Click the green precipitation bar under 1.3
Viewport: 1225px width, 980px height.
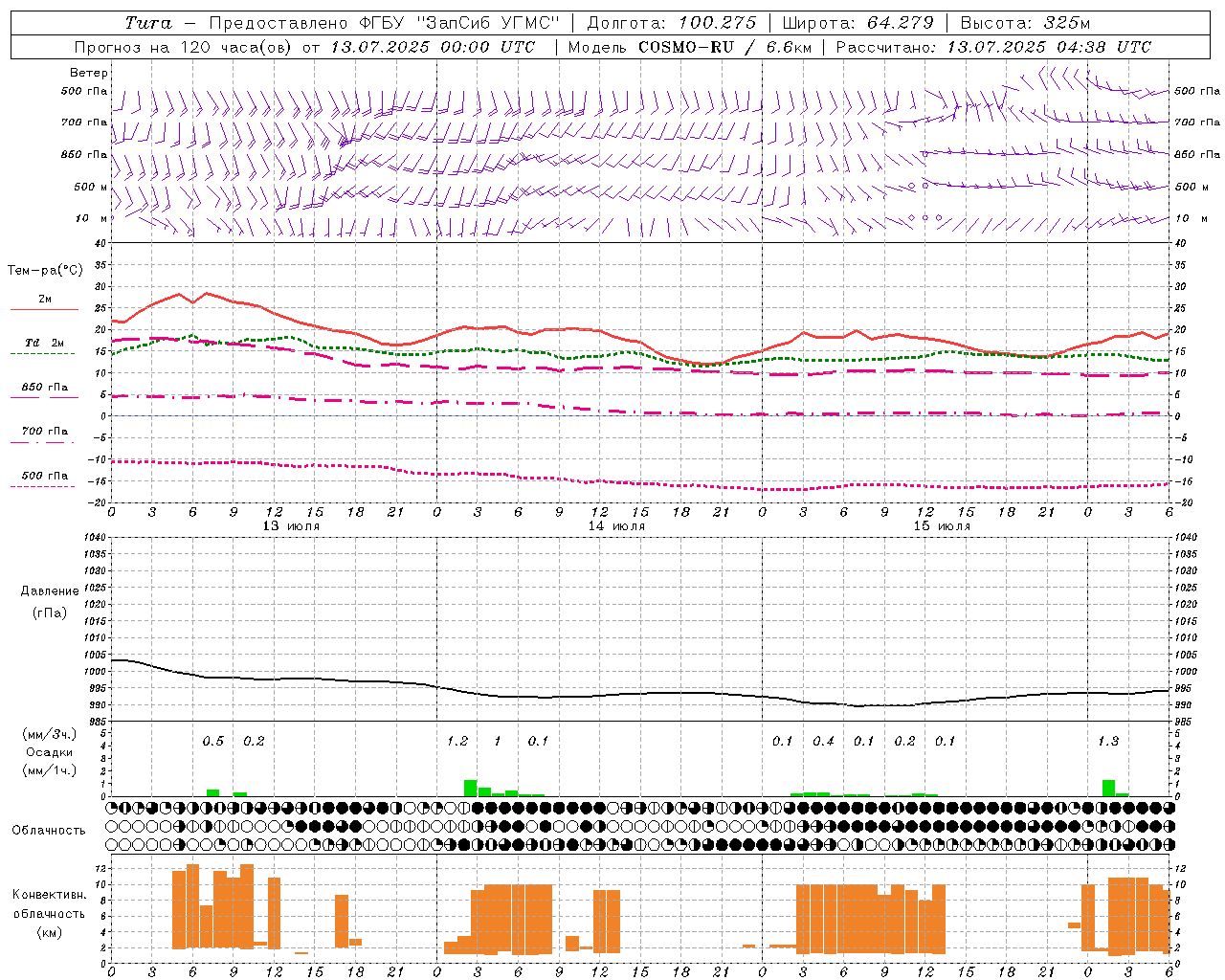(1108, 789)
